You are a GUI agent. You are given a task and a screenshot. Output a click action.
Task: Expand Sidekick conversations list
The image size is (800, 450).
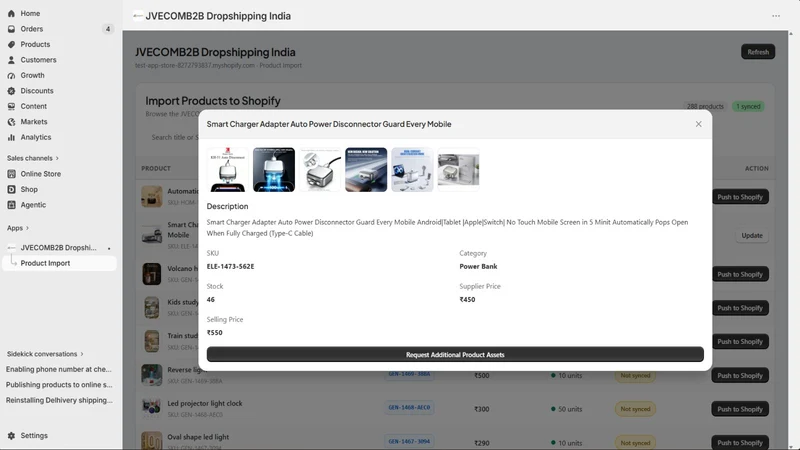45,354
